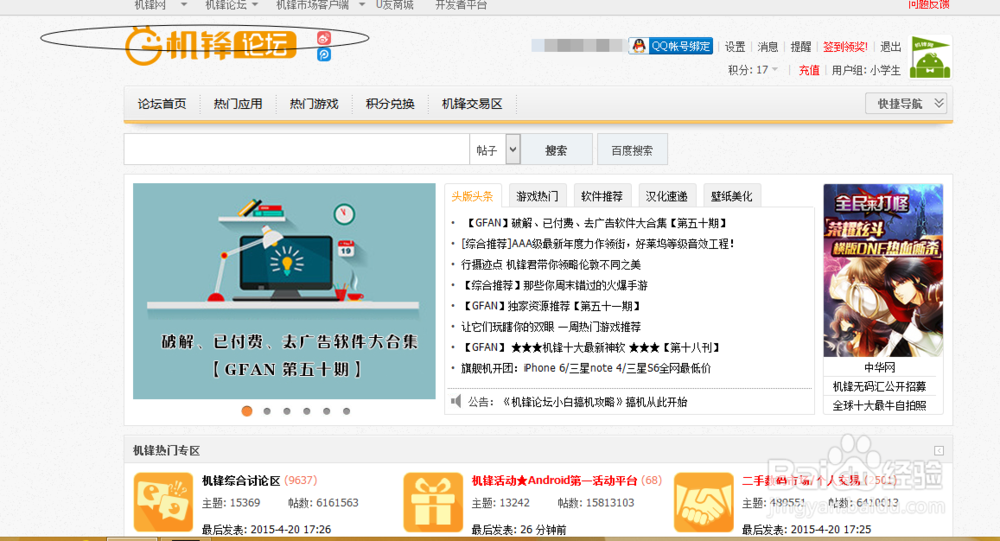Open the 积分兑换 nav item
1000x541 pixels.
pyautogui.click(x=390, y=104)
